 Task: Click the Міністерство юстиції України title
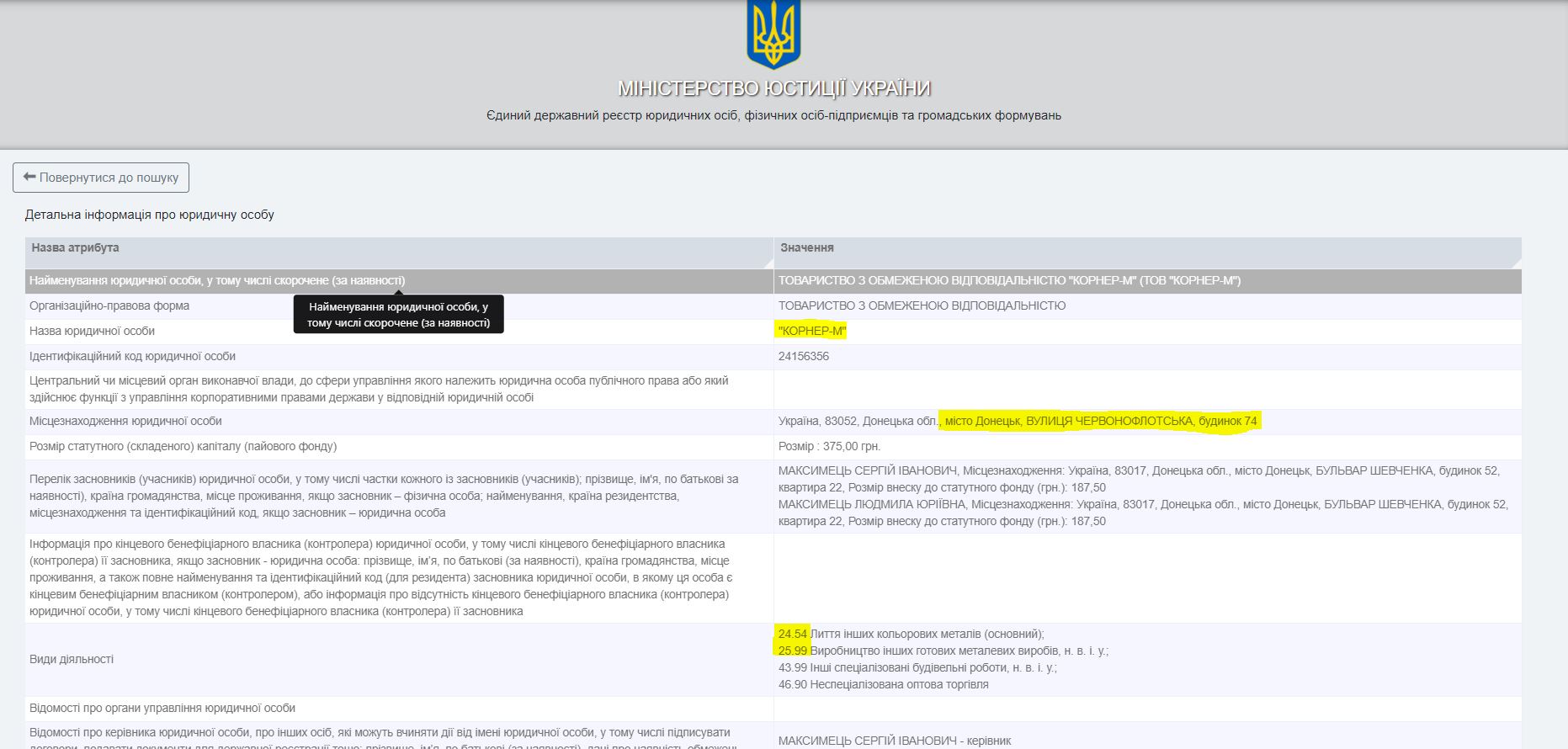(x=773, y=88)
